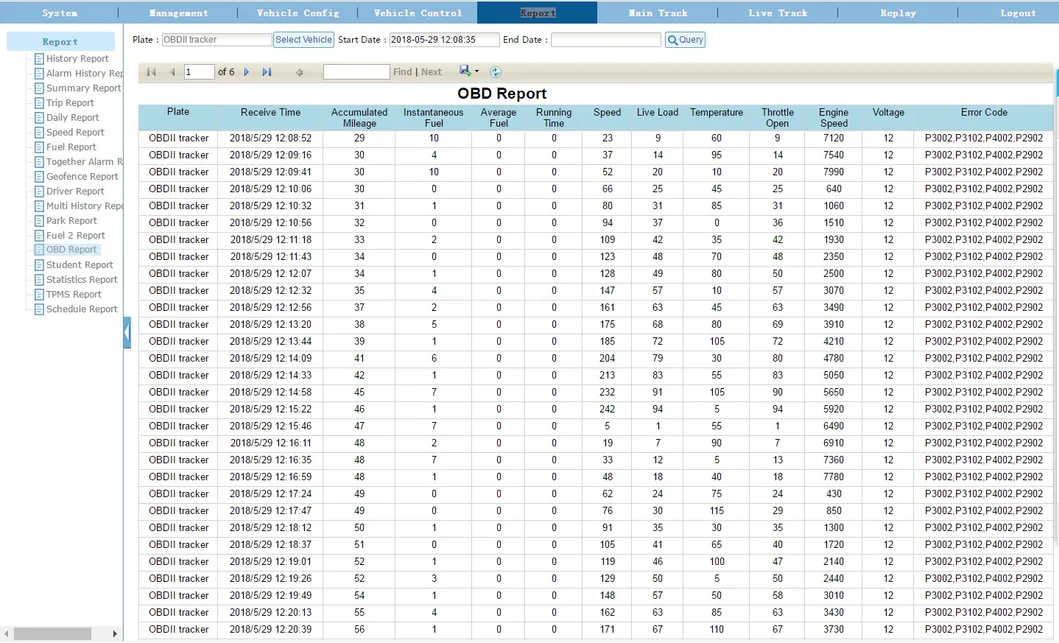
Task: Focus the End Date field
Action: pos(606,40)
